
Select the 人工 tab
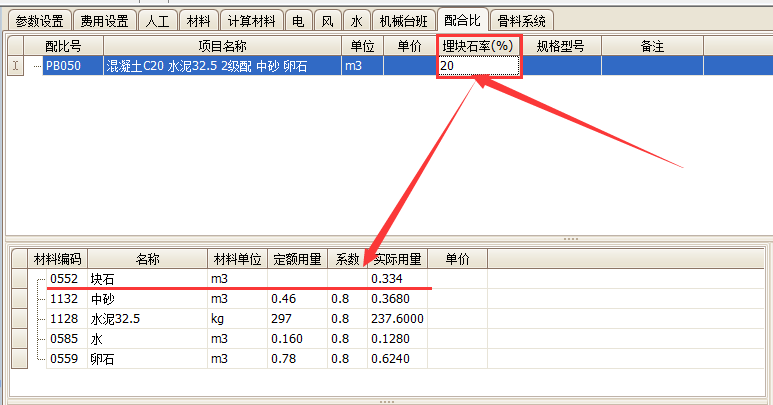(157, 20)
